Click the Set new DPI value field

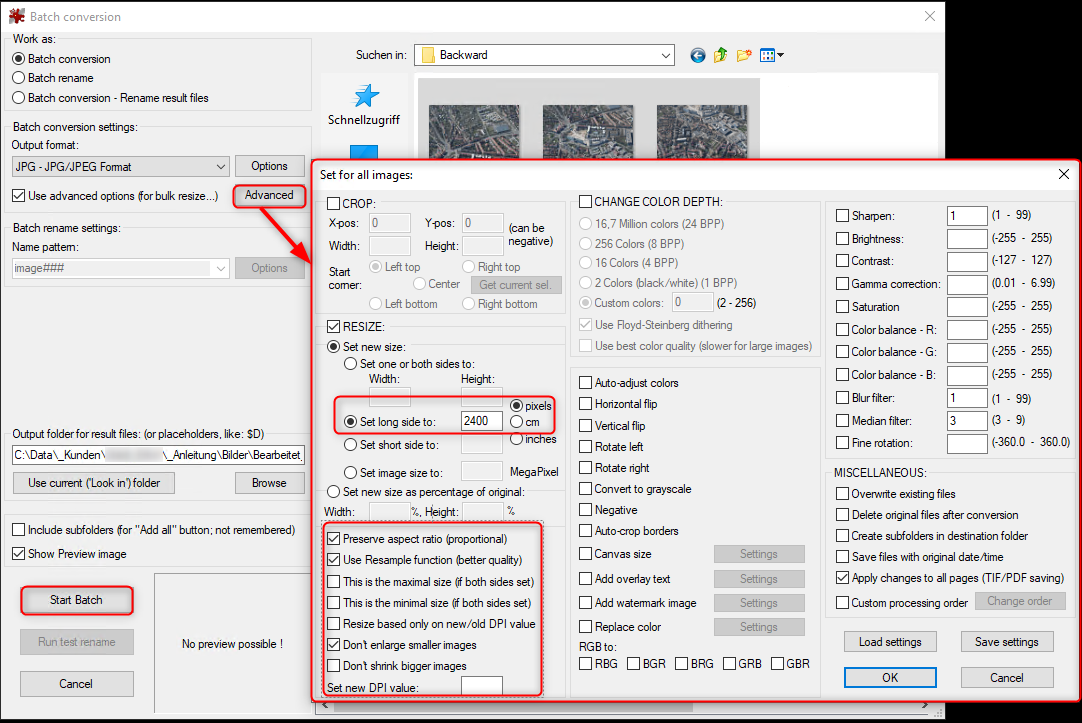(481, 686)
